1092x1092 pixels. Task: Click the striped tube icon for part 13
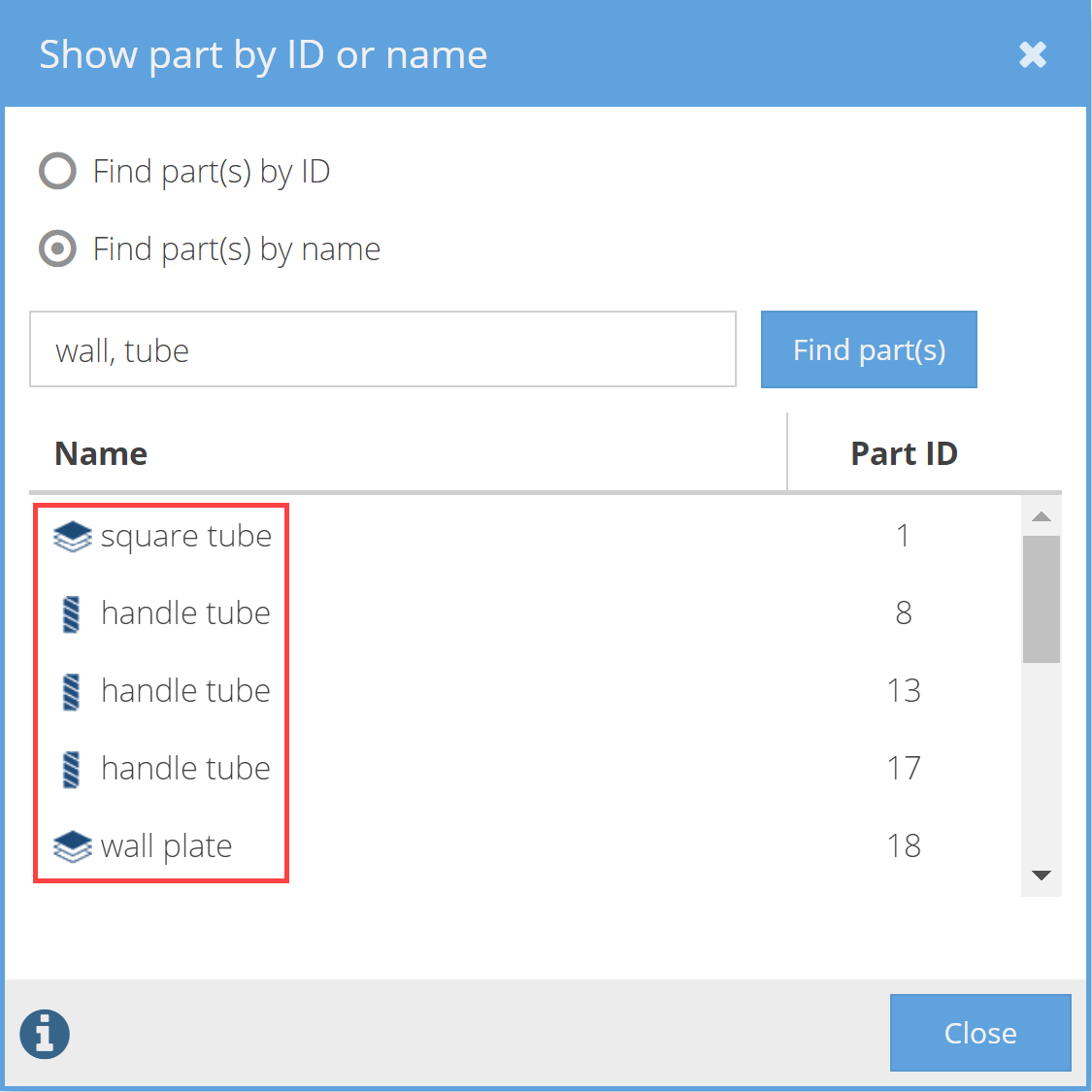point(72,691)
